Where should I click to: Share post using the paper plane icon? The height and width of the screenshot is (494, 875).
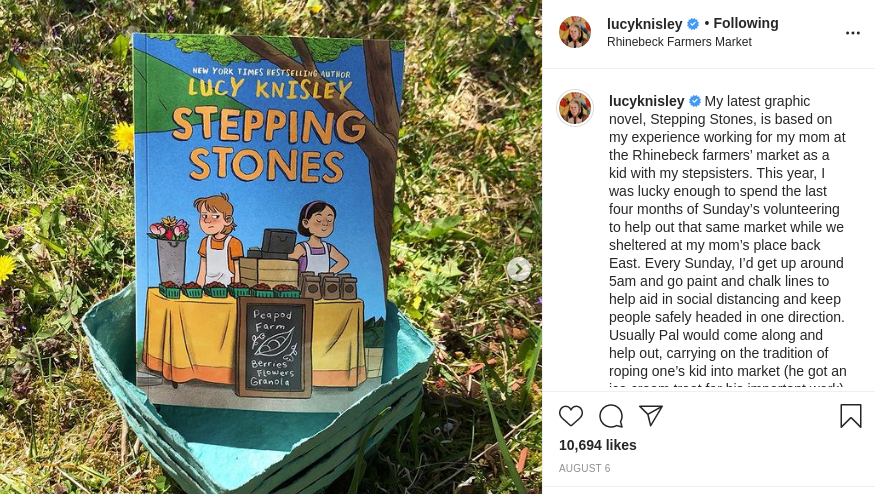(651, 416)
